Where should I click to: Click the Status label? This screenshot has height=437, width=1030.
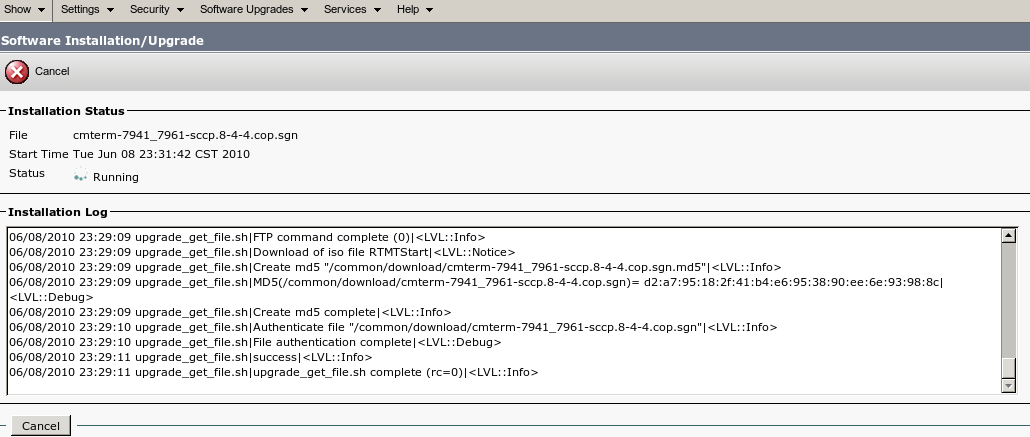[27, 173]
